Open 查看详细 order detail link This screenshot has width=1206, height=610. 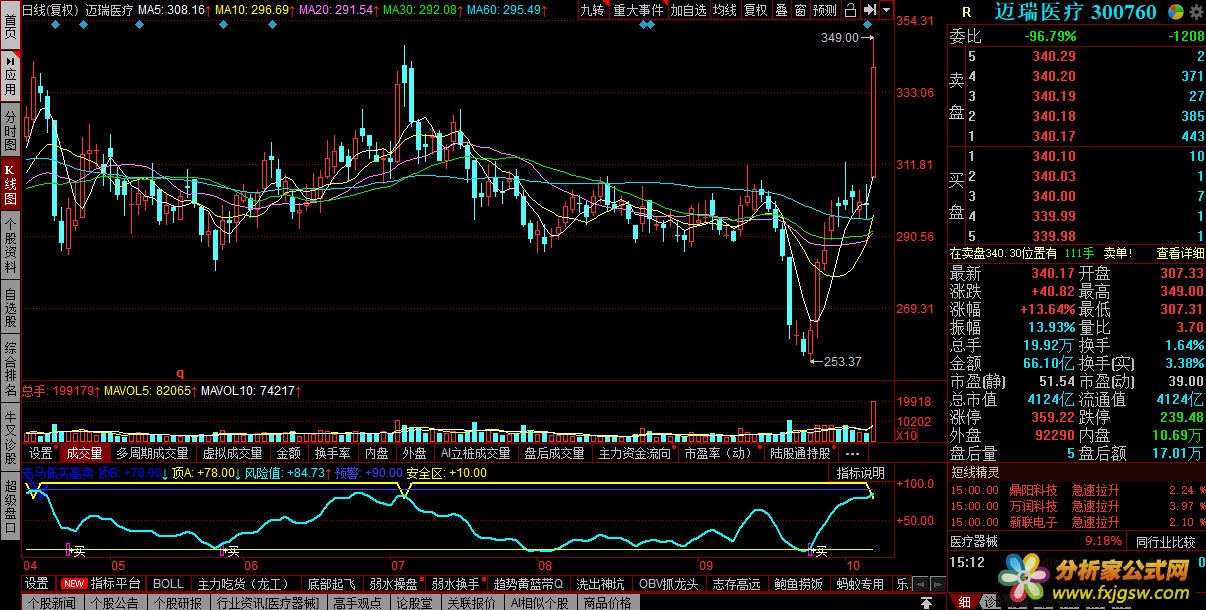pos(1180,253)
